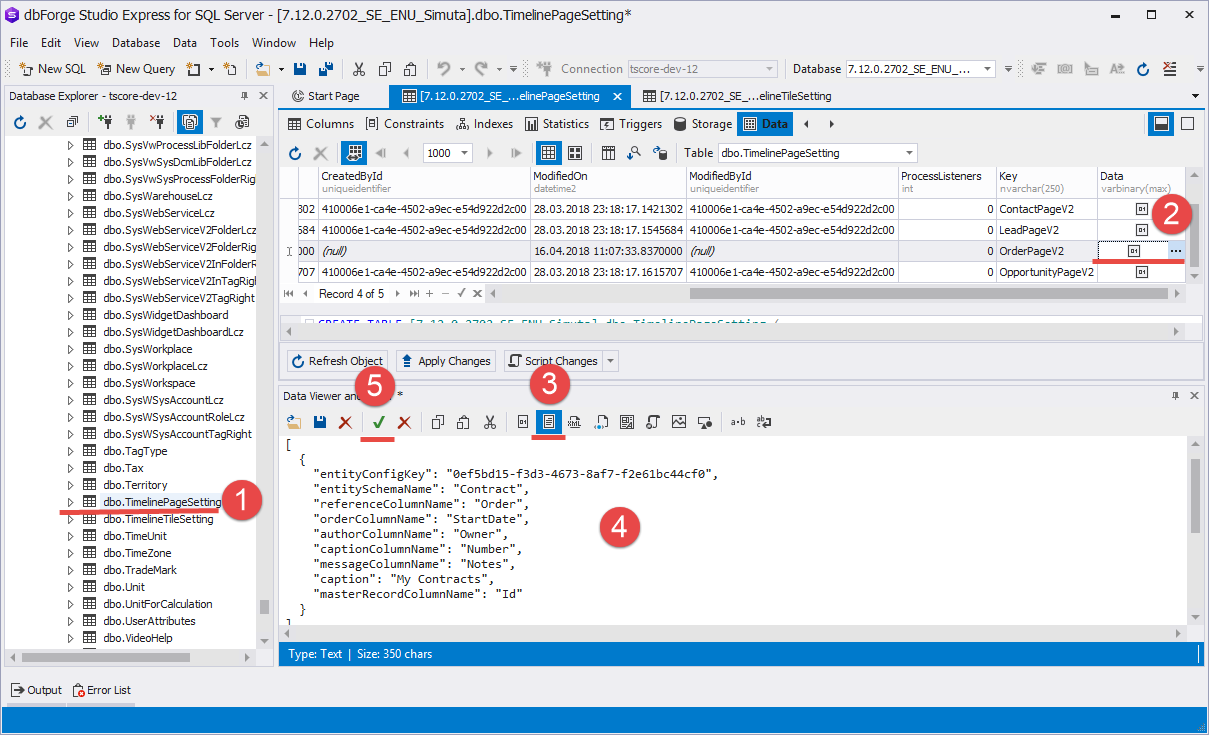This screenshot has height=735, width=1209.
Task: Switch Data Viewer to hexadecimal view
Action: (523, 422)
